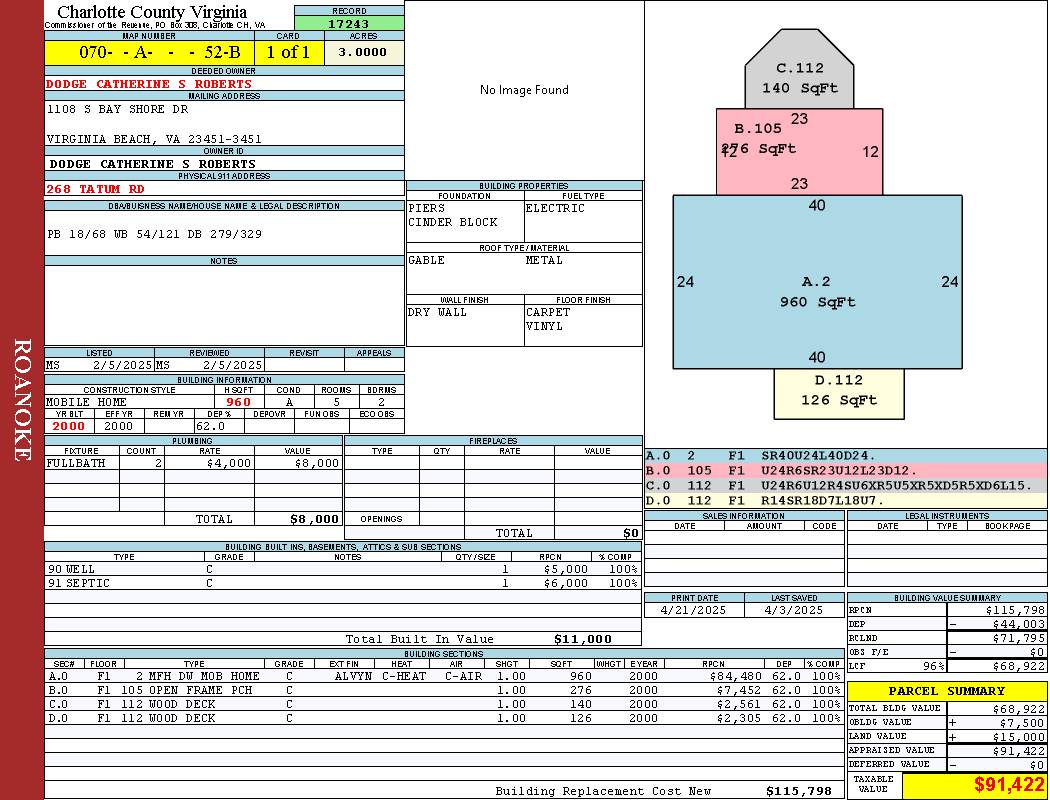
Task: Select the plumbing rate $4,000
Action: pos(229,463)
